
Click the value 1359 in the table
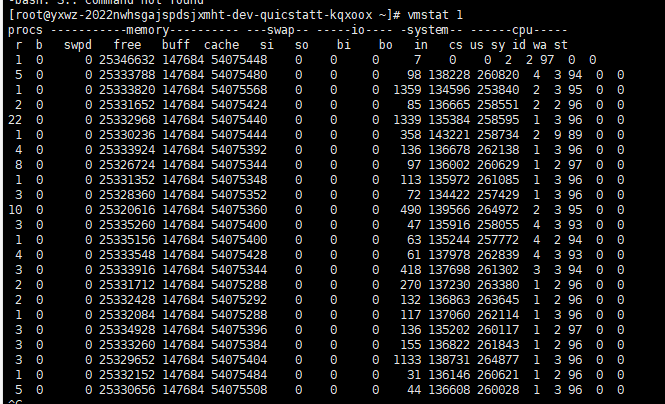pyautogui.click(x=407, y=90)
